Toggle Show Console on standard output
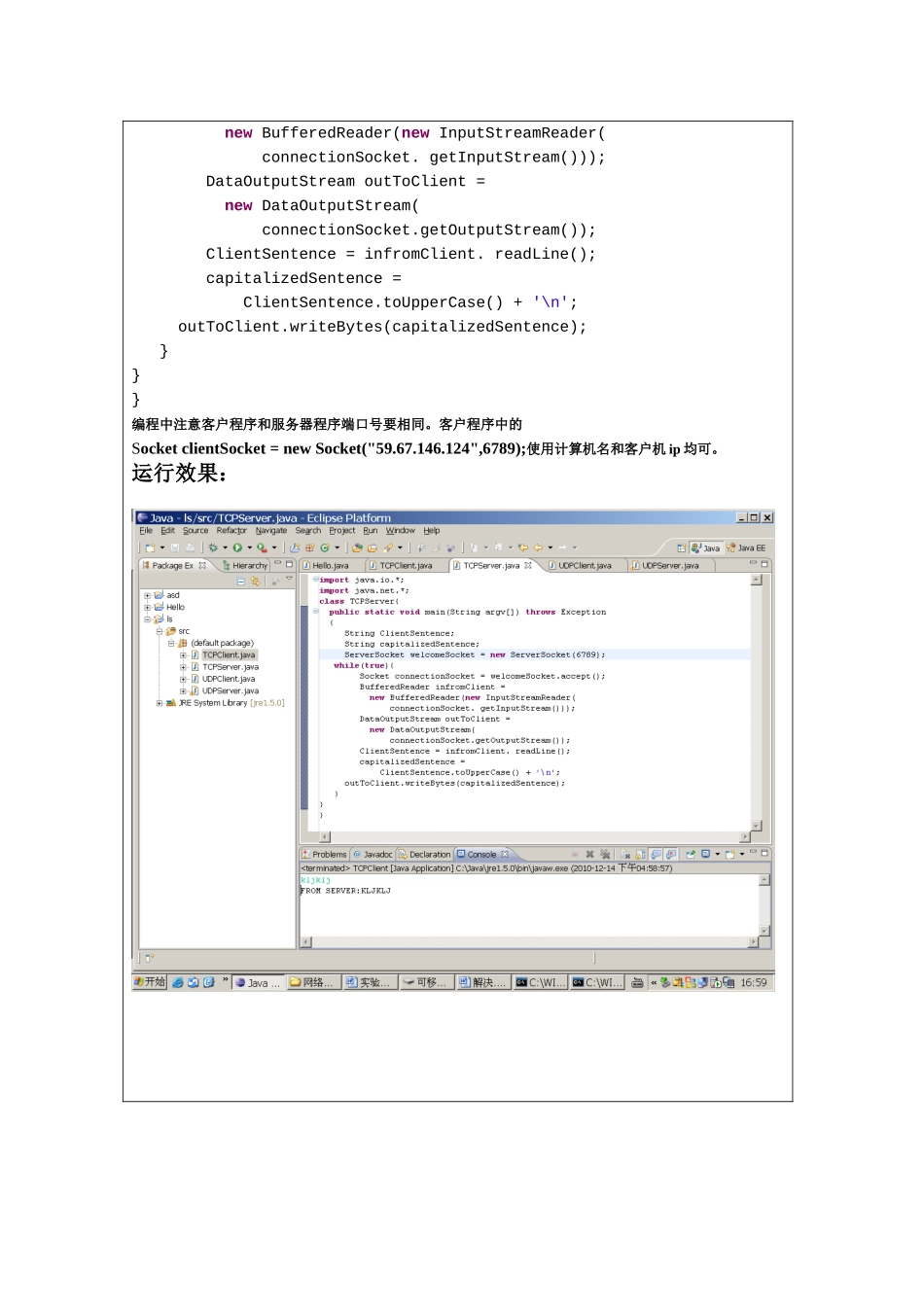The height and width of the screenshot is (1307, 924). tap(655, 854)
